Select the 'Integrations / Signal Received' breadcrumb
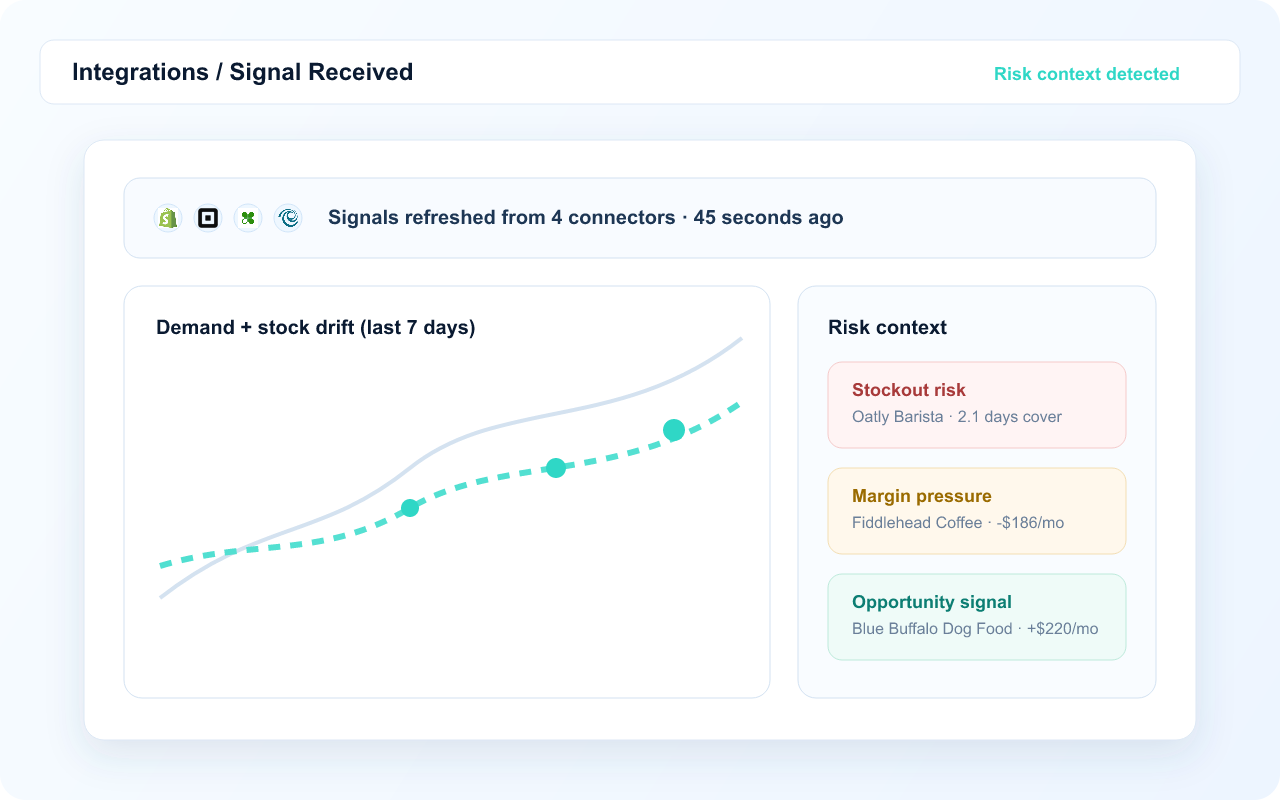The image size is (1280, 800). [x=242, y=71]
